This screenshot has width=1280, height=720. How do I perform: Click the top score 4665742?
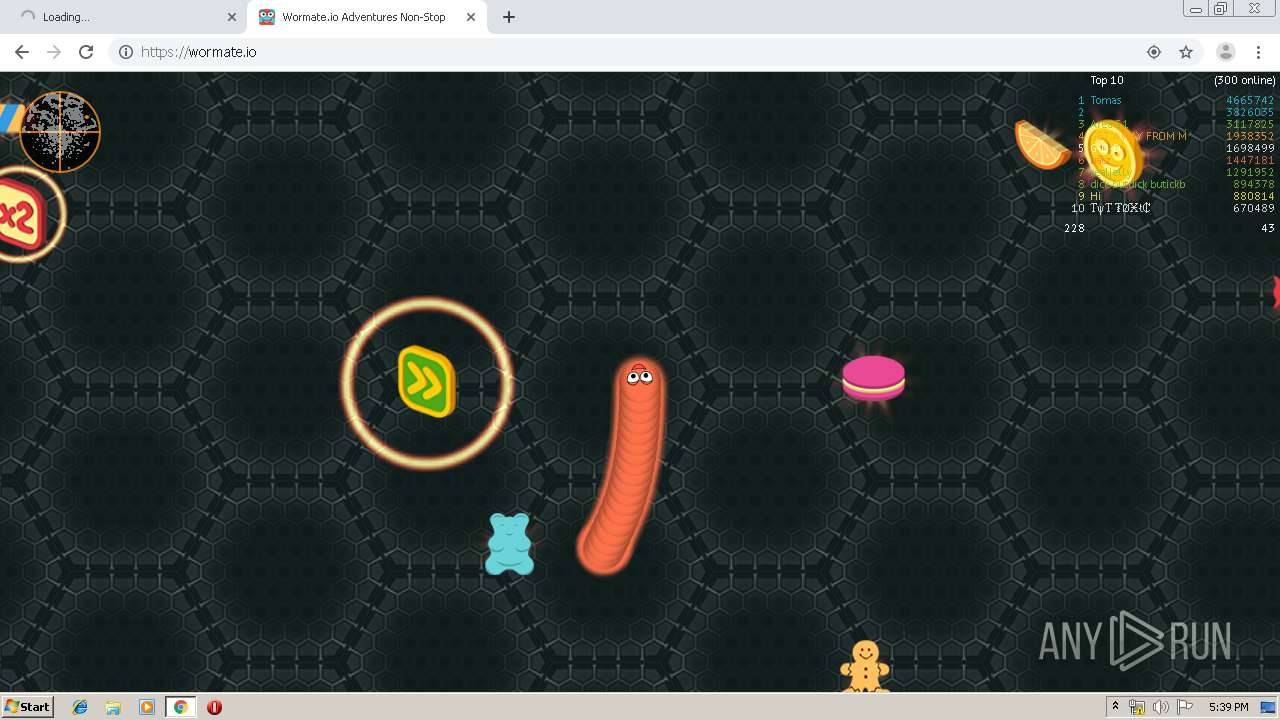pos(1251,100)
